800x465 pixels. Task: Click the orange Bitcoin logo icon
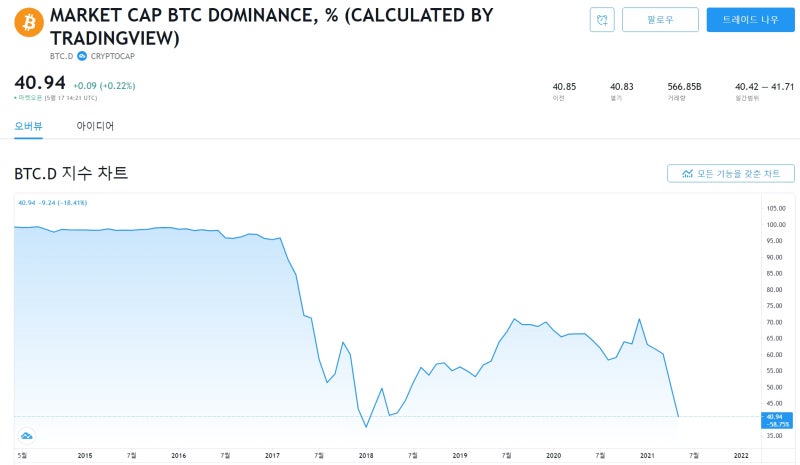(29, 22)
